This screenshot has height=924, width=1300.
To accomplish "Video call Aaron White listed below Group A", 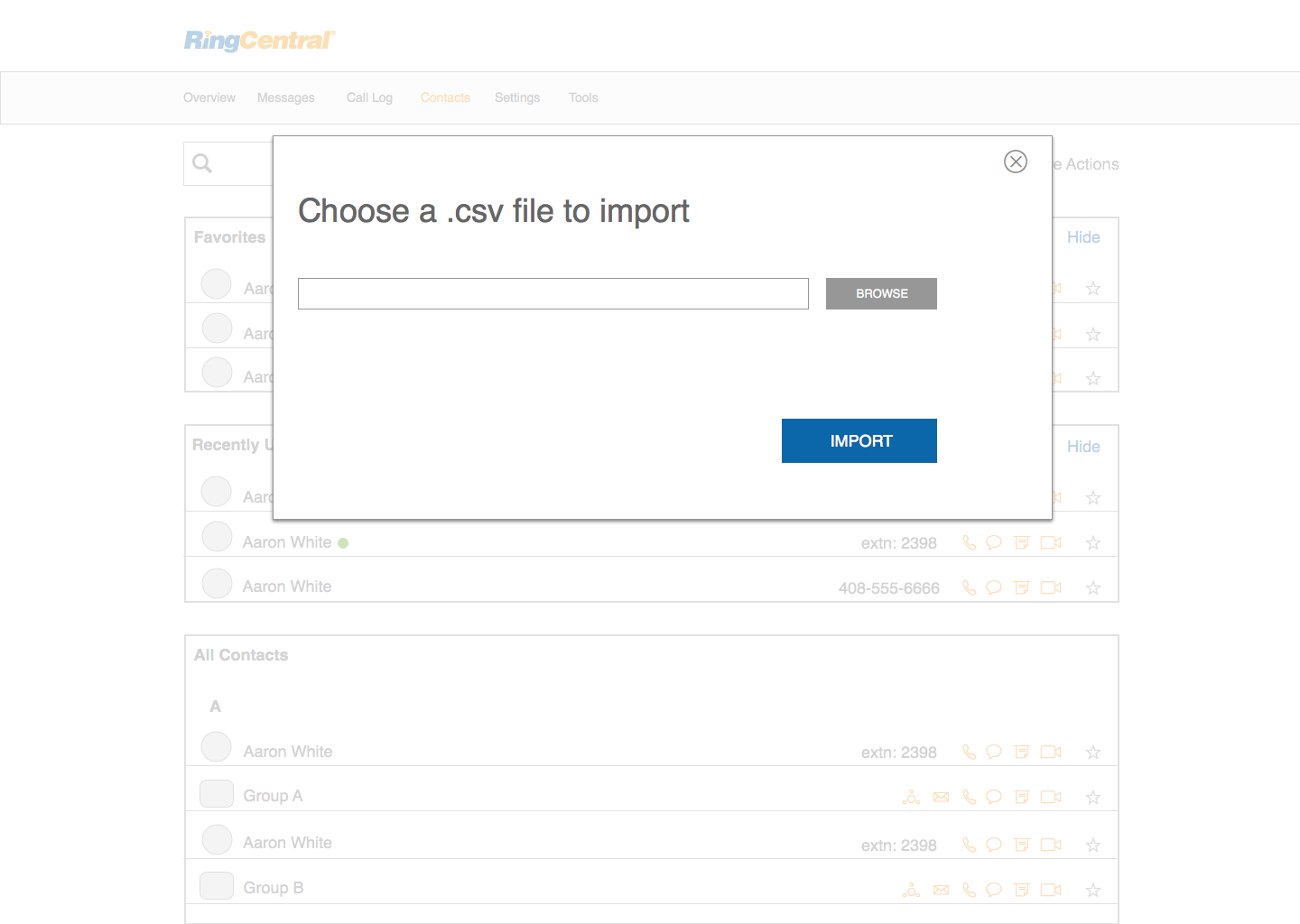I will [1051, 845].
